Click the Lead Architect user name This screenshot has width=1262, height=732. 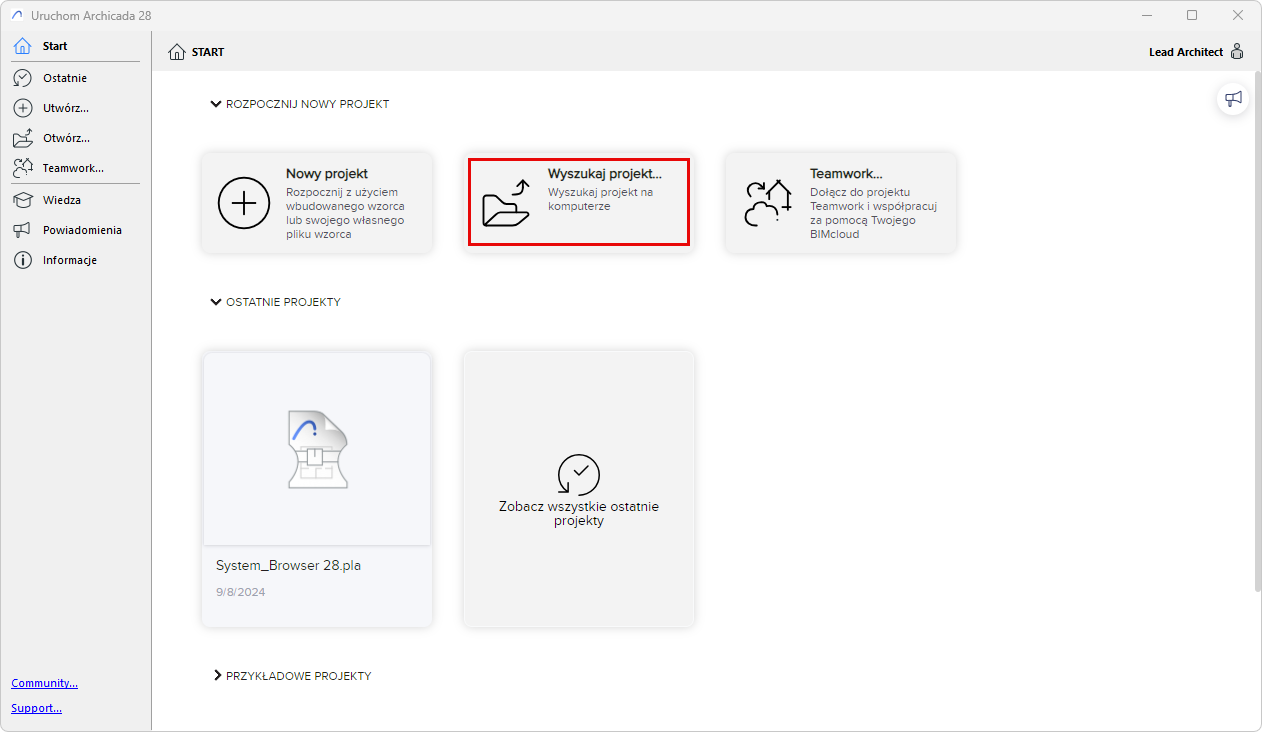(1186, 52)
